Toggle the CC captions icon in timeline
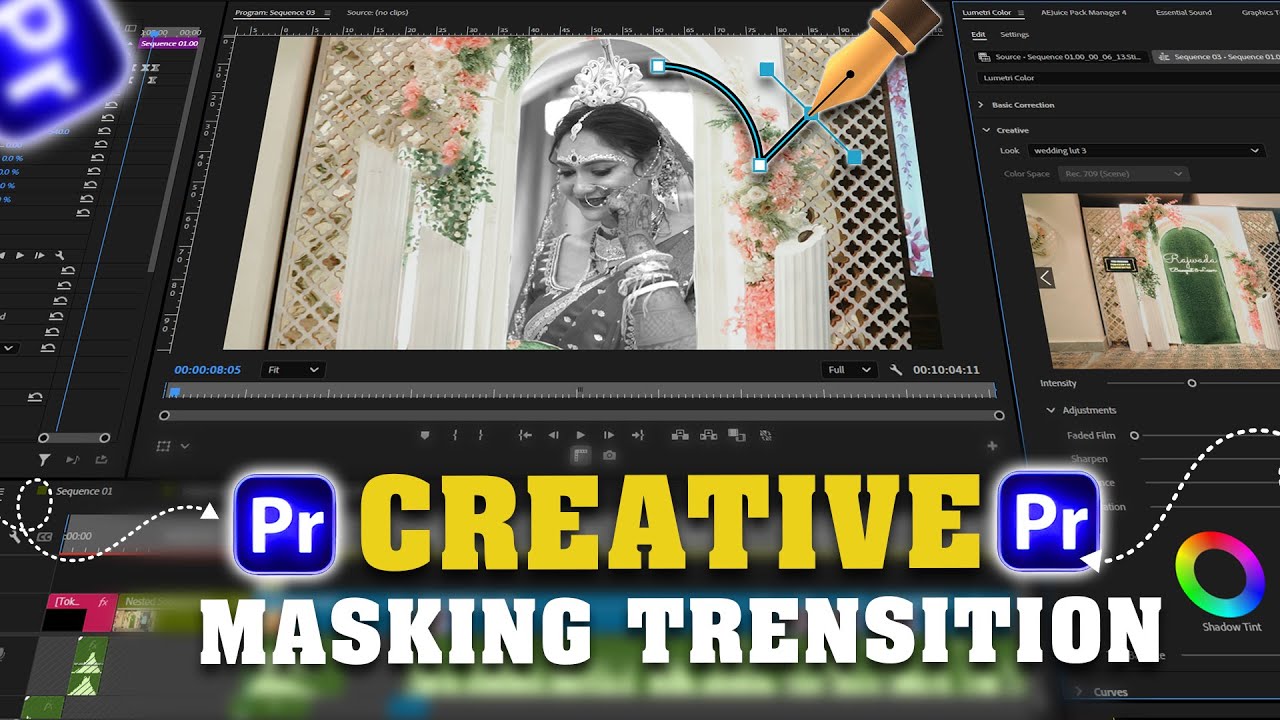1280x720 pixels. pos(44,537)
